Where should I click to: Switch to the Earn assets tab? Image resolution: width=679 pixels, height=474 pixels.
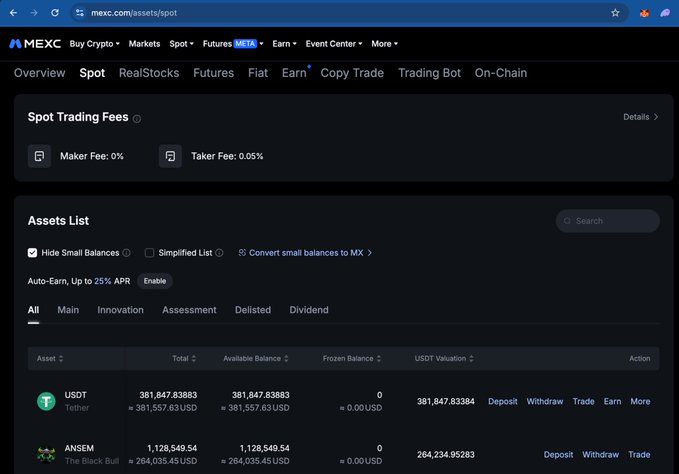(294, 73)
